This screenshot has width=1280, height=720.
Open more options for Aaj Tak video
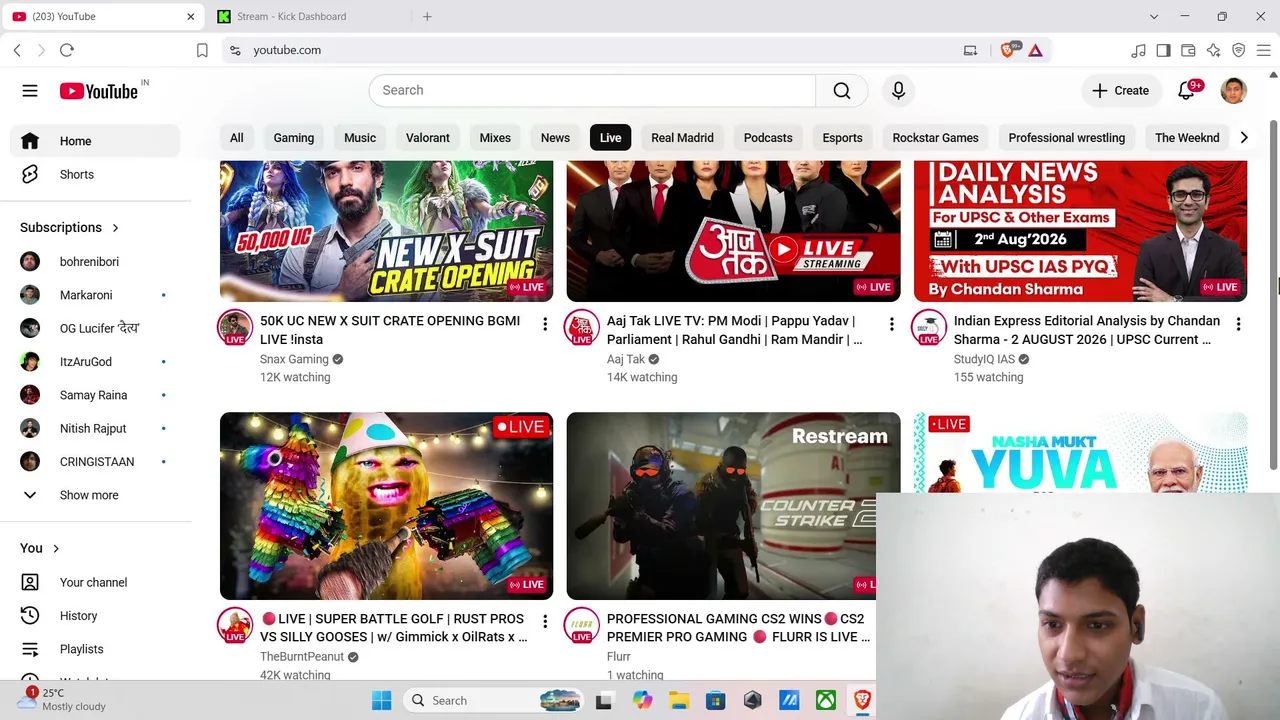(892, 324)
